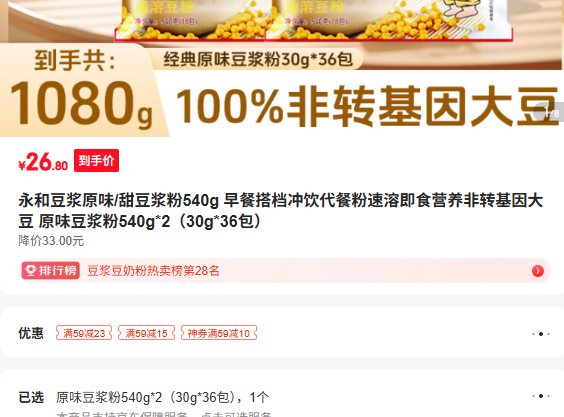Open 豆浆豆奶粉热卖榜第28名 ranking link
The image size is (564, 417).
point(153,271)
